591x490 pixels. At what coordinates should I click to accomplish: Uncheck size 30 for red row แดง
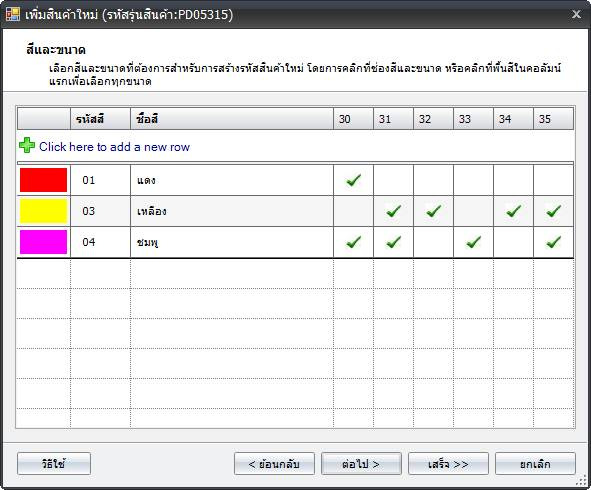pos(353,180)
